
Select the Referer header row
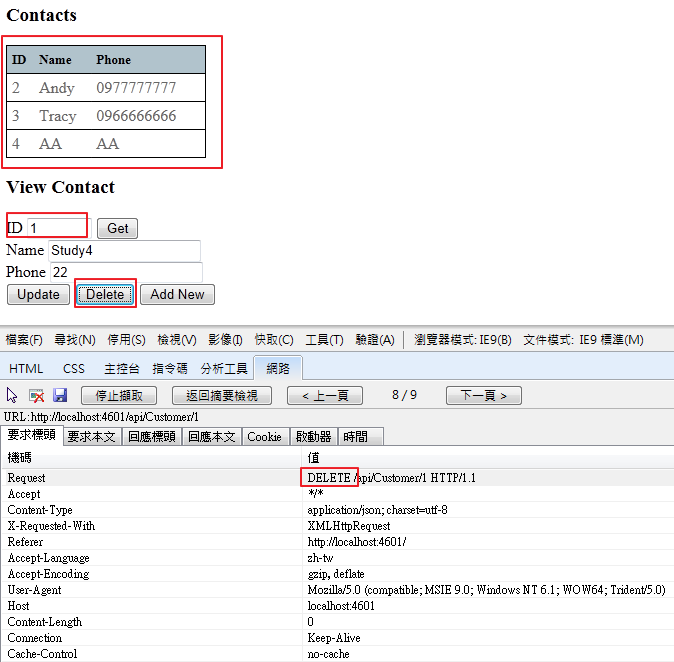(x=337, y=542)
